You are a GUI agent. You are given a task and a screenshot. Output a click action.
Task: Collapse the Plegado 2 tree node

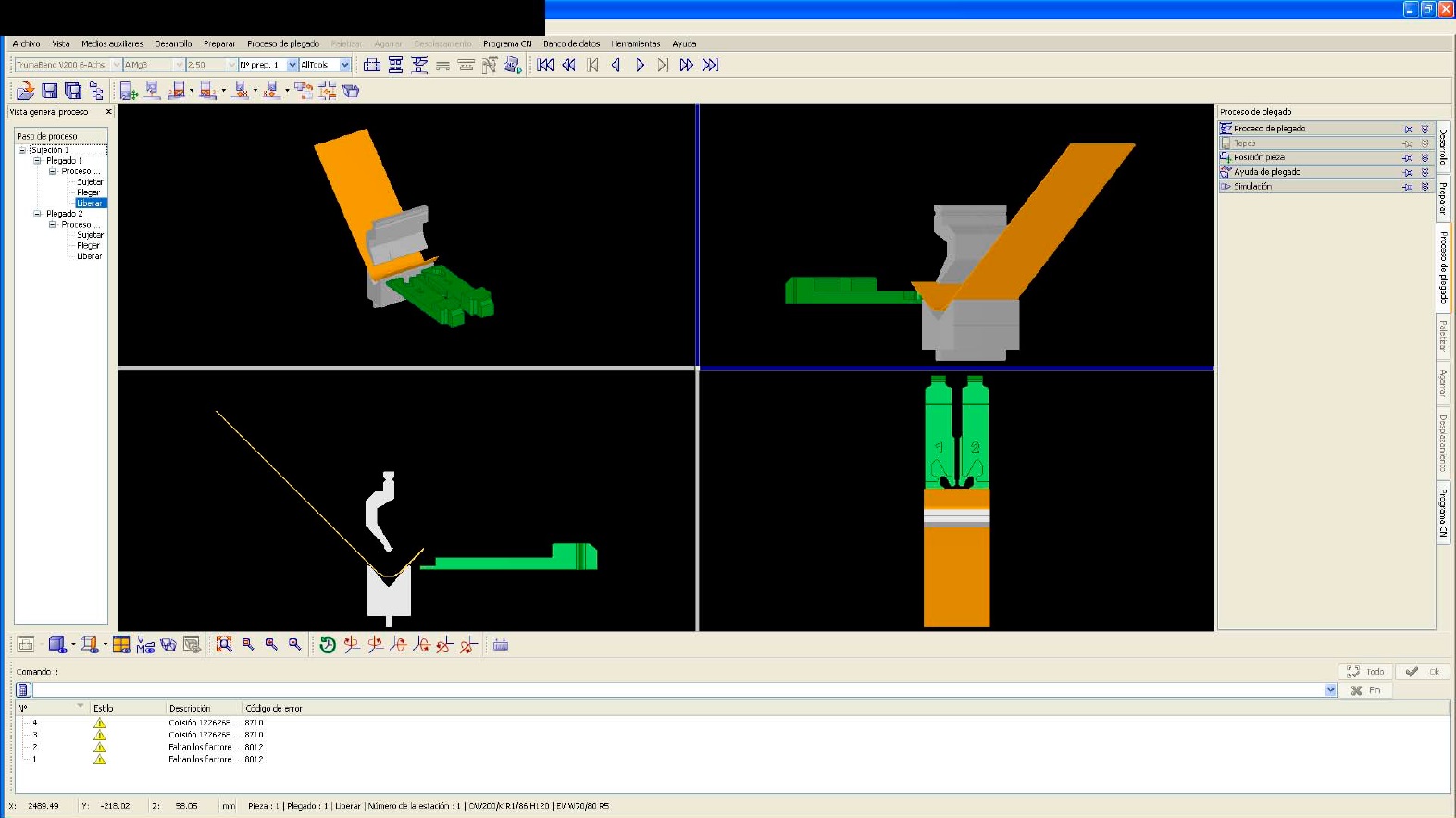point(37,214)
